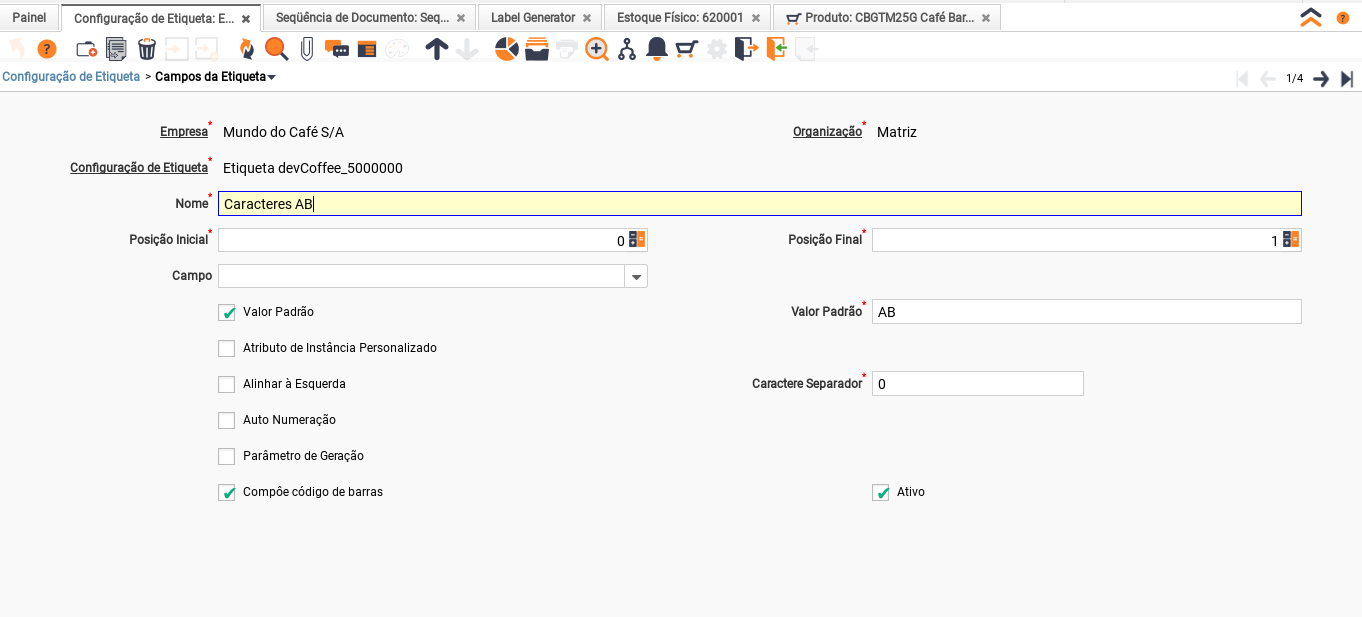Go to the next record arrow

(1321, 79)
